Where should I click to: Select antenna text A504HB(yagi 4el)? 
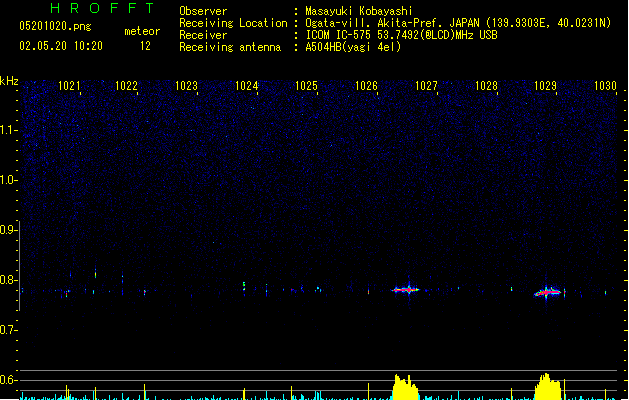pos(353,47)
